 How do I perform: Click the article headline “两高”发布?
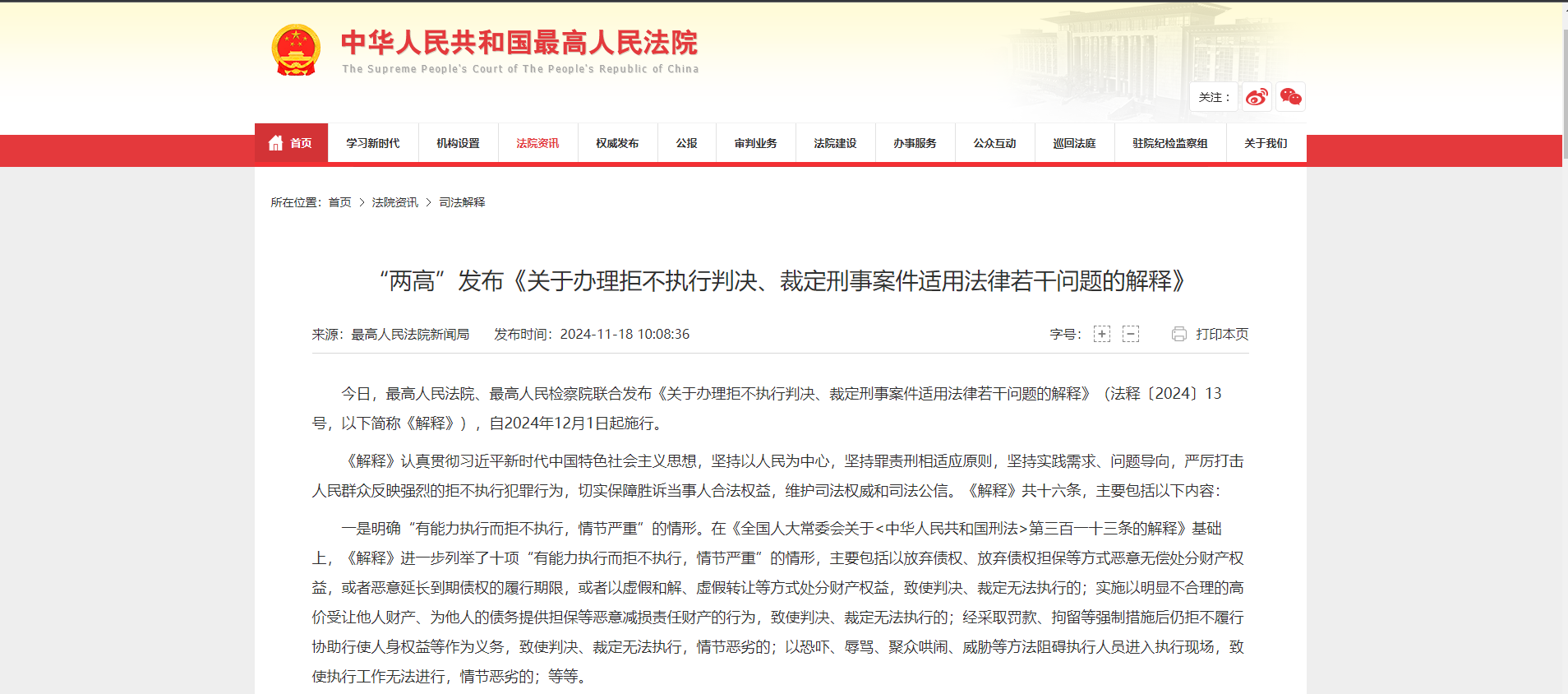(784, 281)
